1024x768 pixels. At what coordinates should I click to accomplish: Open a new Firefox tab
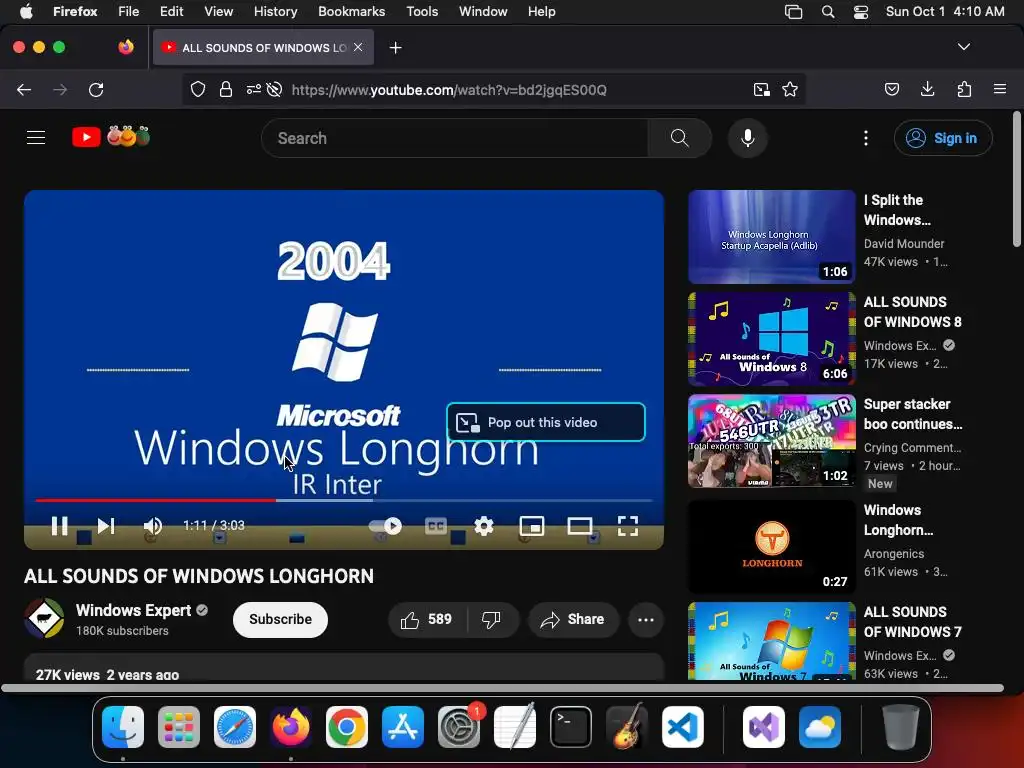tap(395, 48)
